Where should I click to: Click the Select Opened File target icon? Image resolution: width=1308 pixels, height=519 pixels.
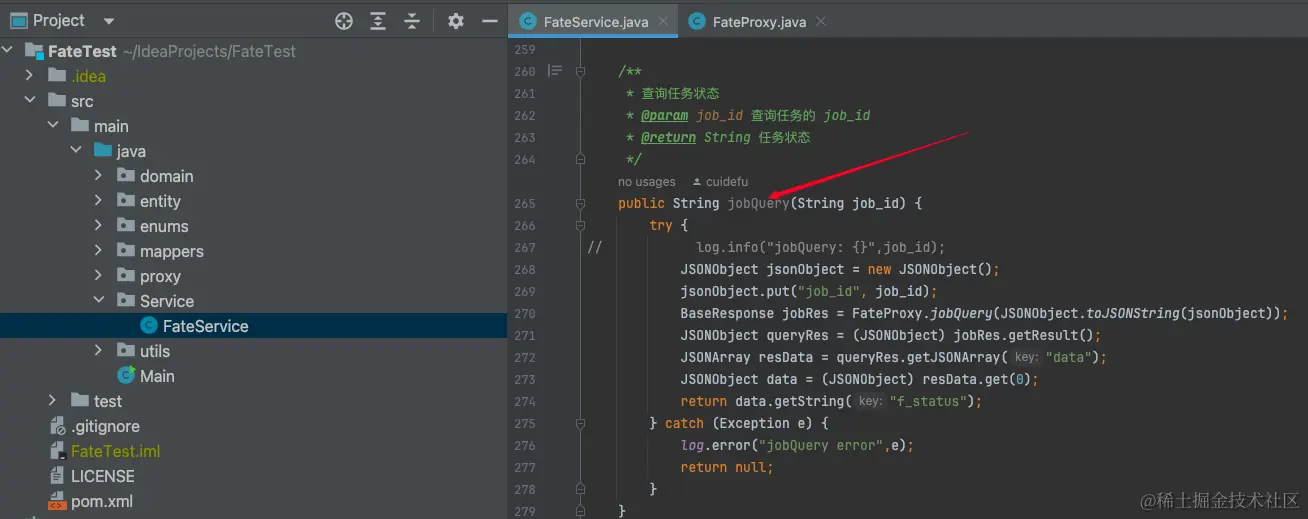[344, 21]
